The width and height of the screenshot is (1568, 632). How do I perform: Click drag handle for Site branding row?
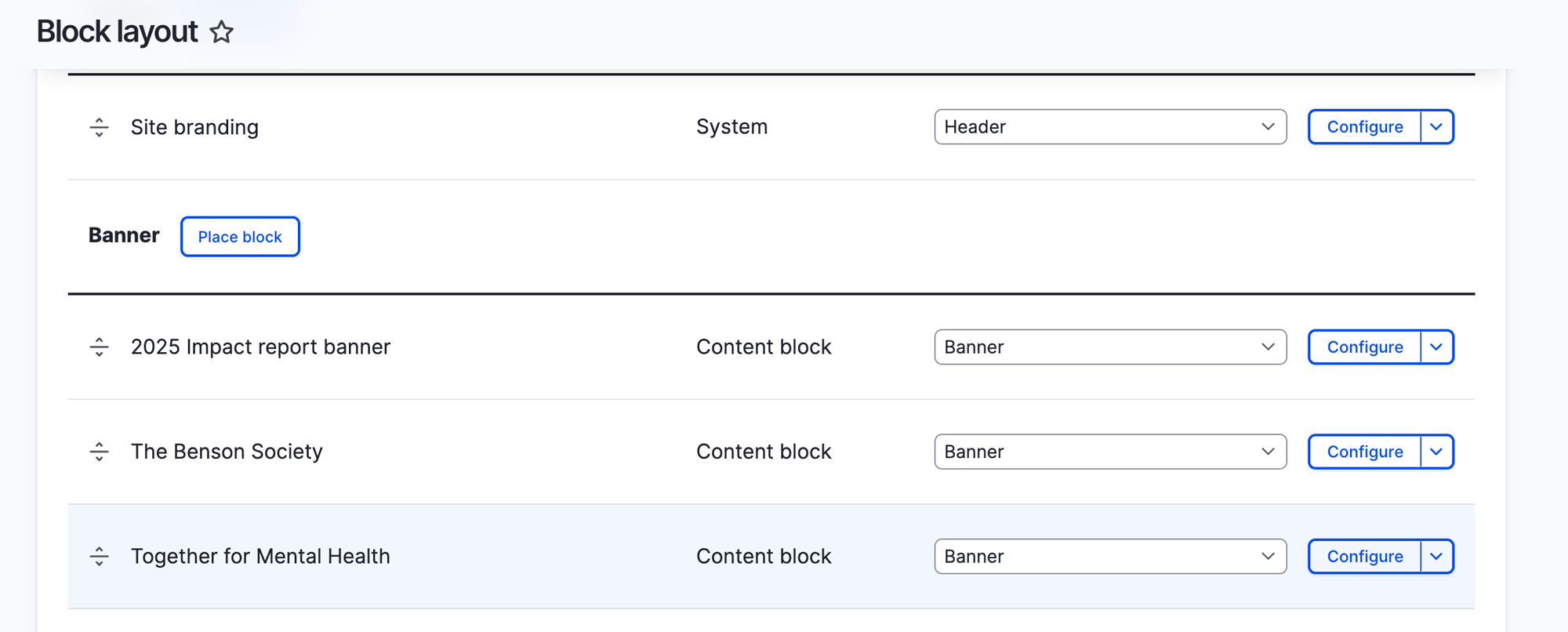pyautogui.click(x=100, y=127)
